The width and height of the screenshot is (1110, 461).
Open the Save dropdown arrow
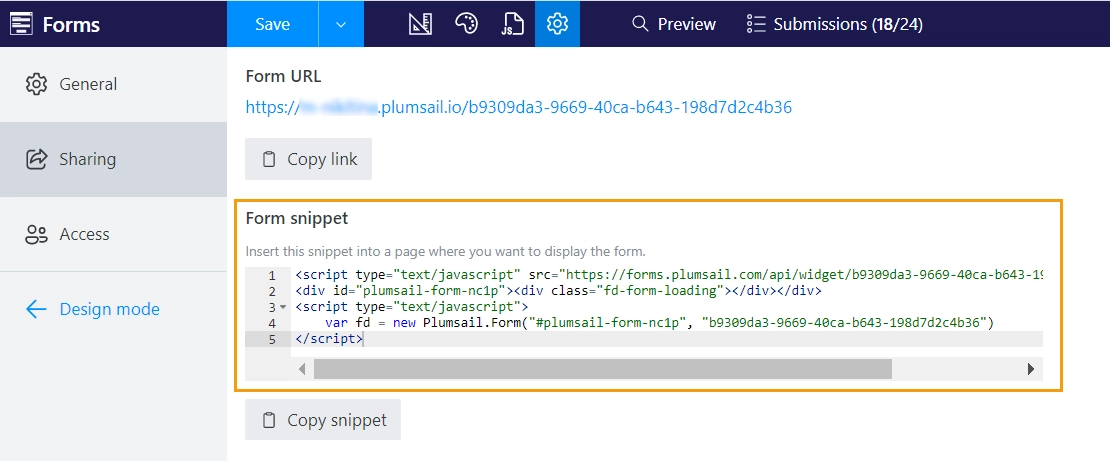(x=341, y=24)
